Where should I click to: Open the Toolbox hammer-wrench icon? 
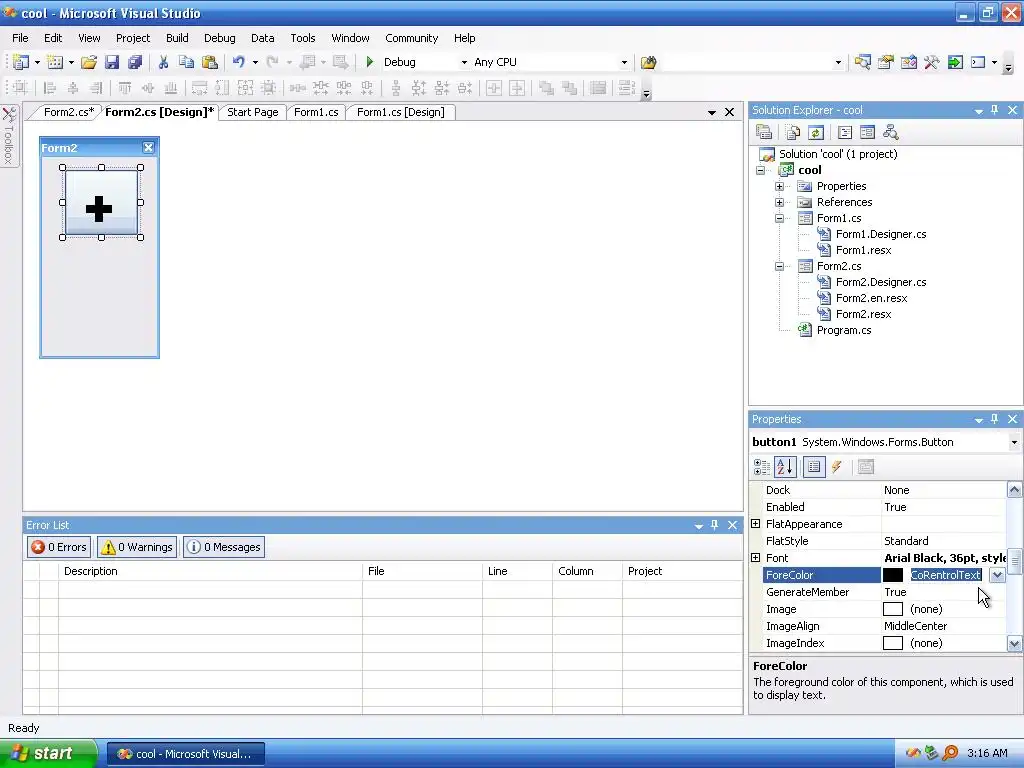pyautogui.click(x=931, y=62)
